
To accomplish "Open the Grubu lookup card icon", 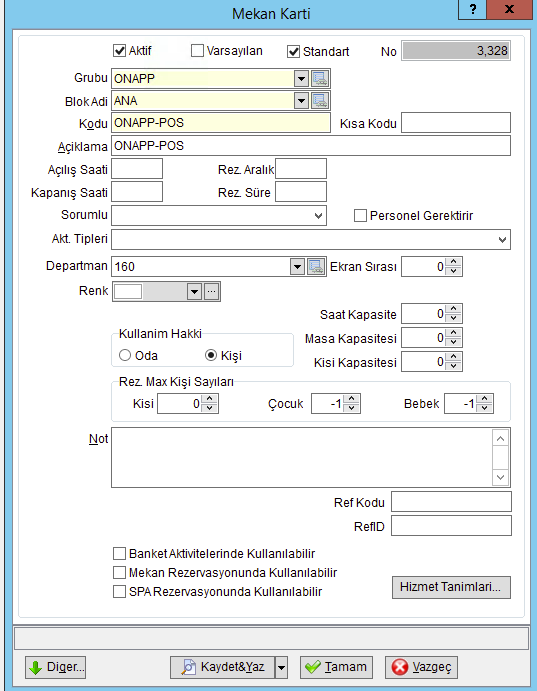I will pos(320,79).
